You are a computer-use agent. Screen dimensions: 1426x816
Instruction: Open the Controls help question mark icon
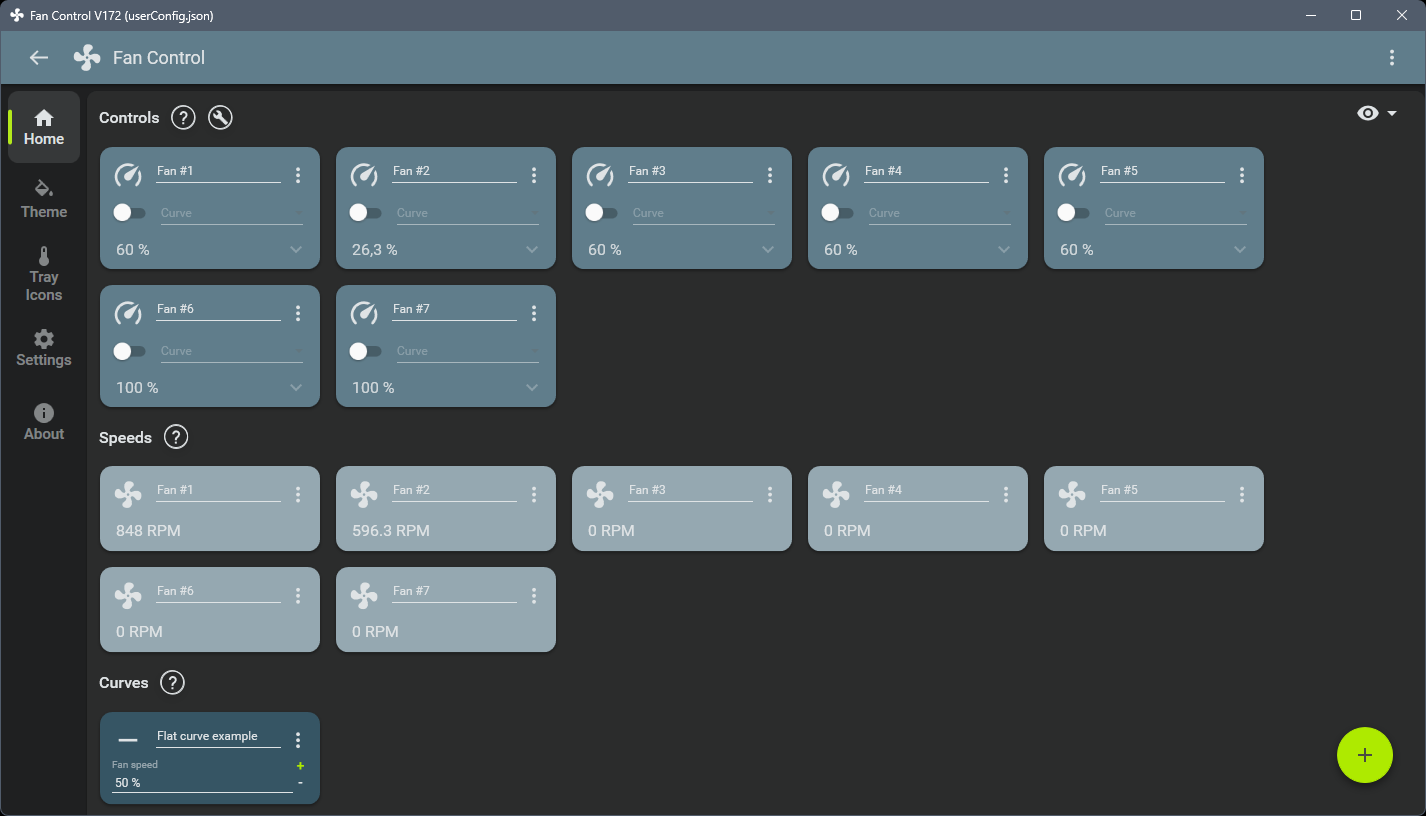183,117
